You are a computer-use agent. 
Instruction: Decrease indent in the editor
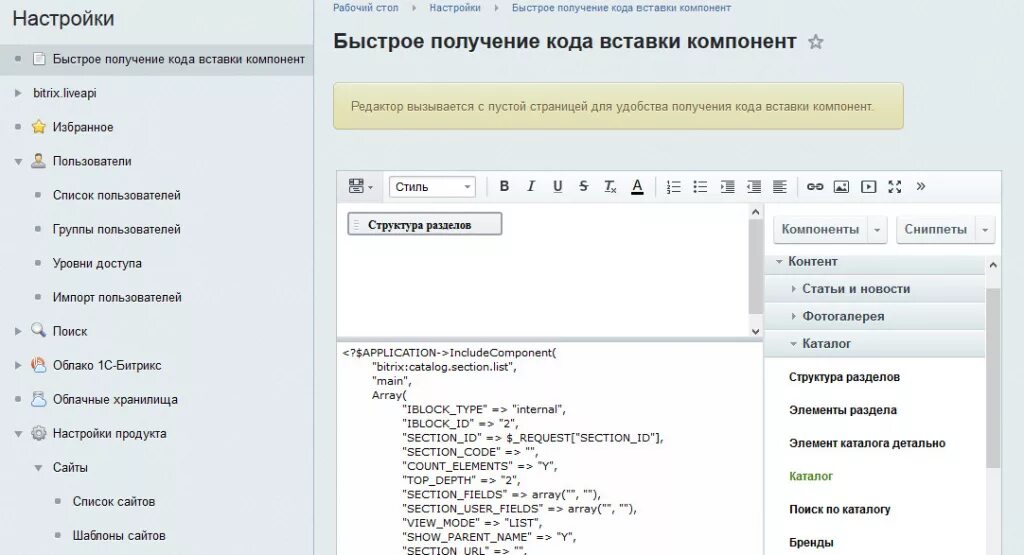(x=754, y=187)
